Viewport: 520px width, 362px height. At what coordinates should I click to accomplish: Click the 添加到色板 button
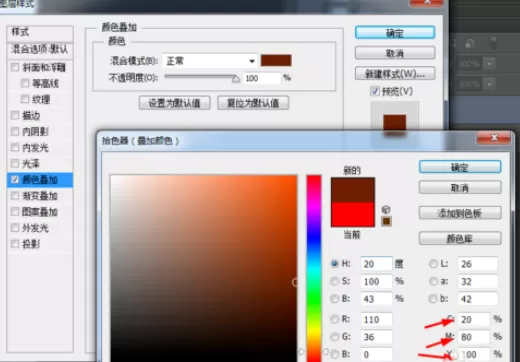(460, 213)
